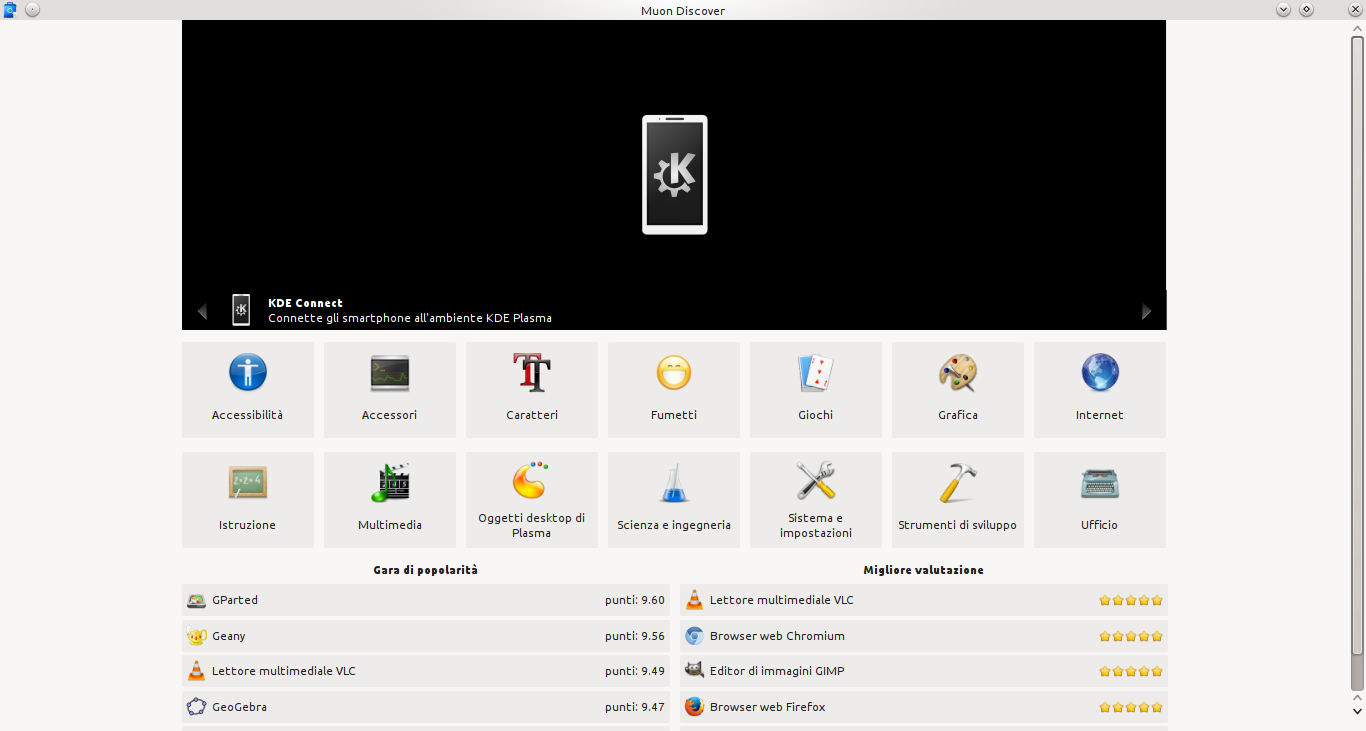Image resolution: width=1366 pixels, height=731 pixels.
Task: Click the Gara di popolarità heading
Action: (x=426, y=570)
